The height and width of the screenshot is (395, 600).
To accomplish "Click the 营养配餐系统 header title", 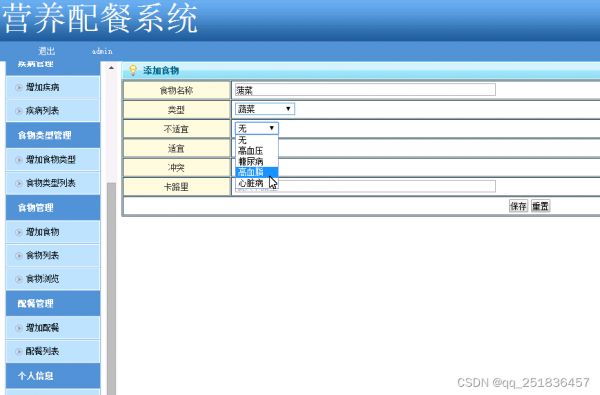I will pyautogui.click(x=100, y=18).
